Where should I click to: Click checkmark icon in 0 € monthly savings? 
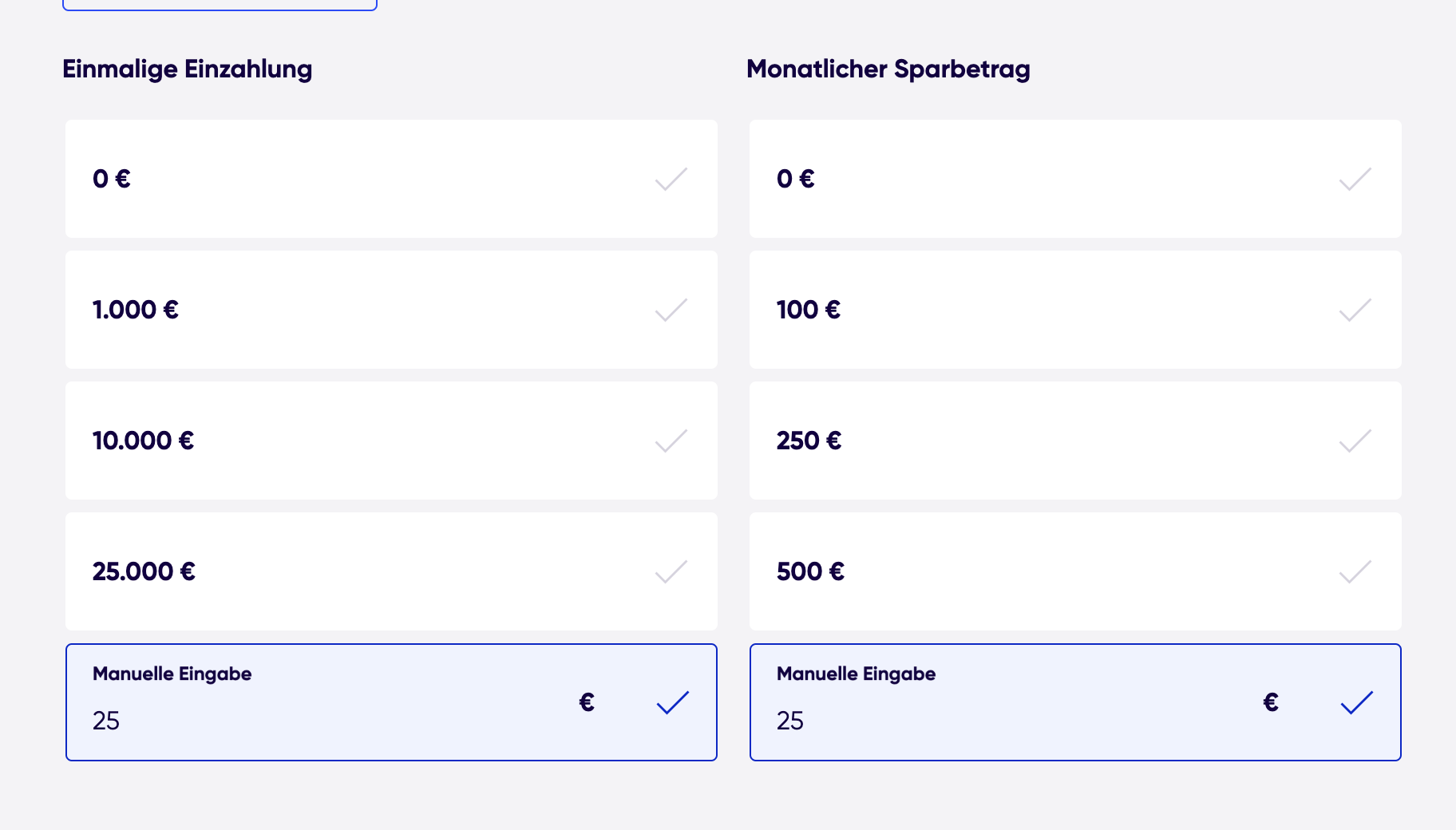tap(1355, 179)
